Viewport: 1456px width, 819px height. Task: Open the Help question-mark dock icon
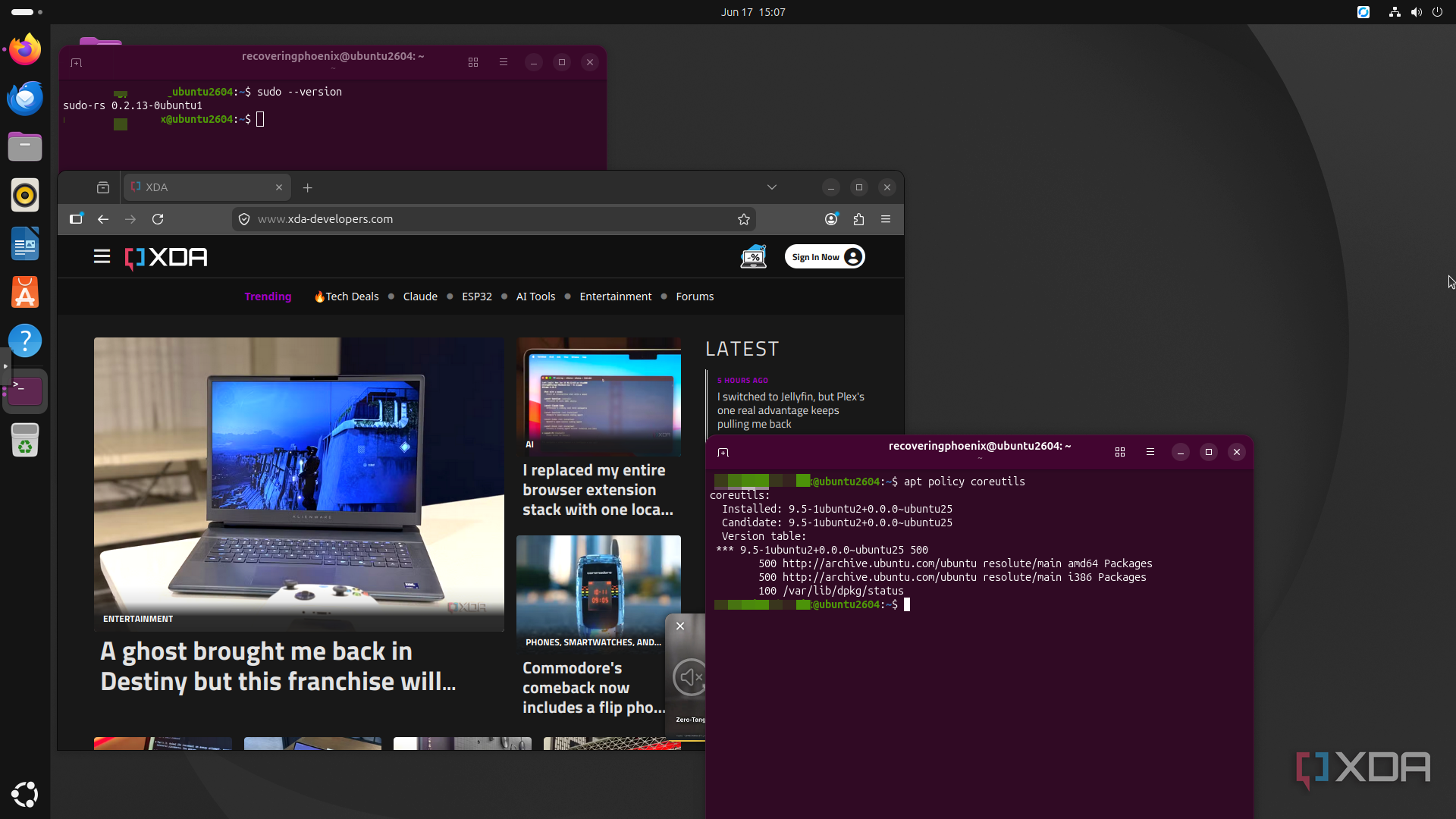(x=25, y=340)
